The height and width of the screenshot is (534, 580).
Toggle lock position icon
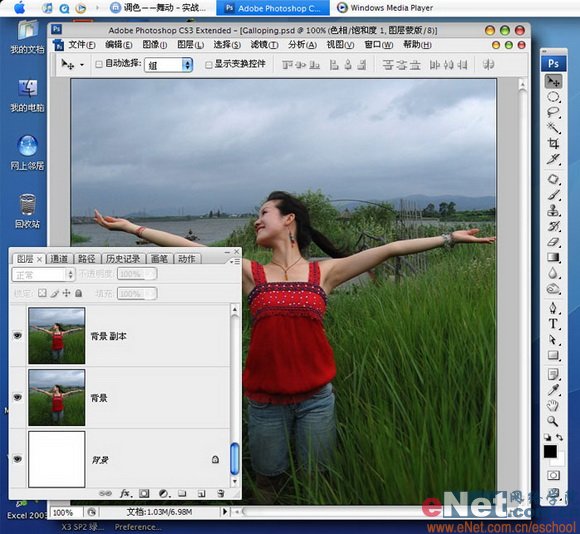pyautogui.click(x=66, y=293)
